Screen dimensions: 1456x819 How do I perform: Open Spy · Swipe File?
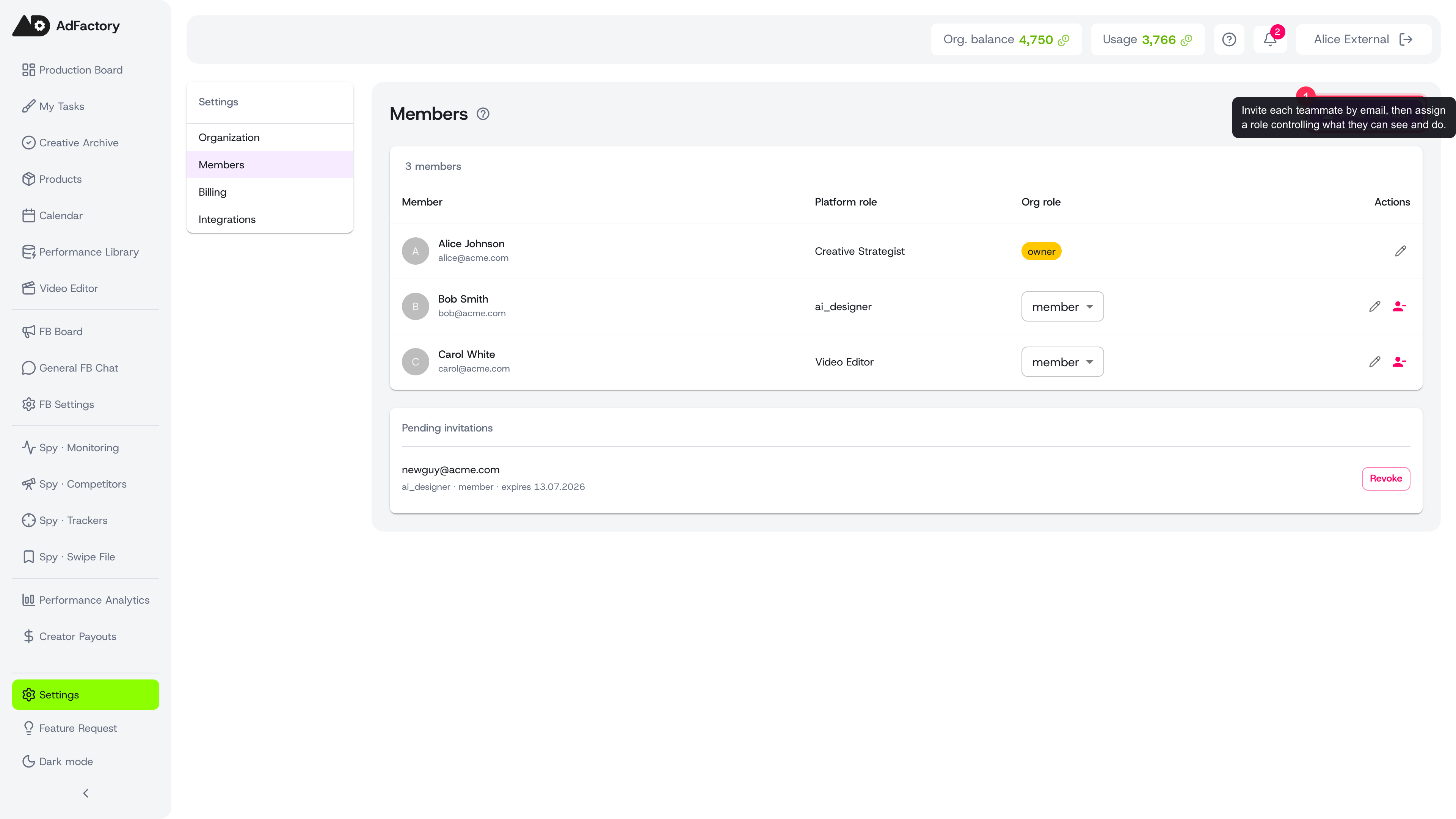click(85, 557)
